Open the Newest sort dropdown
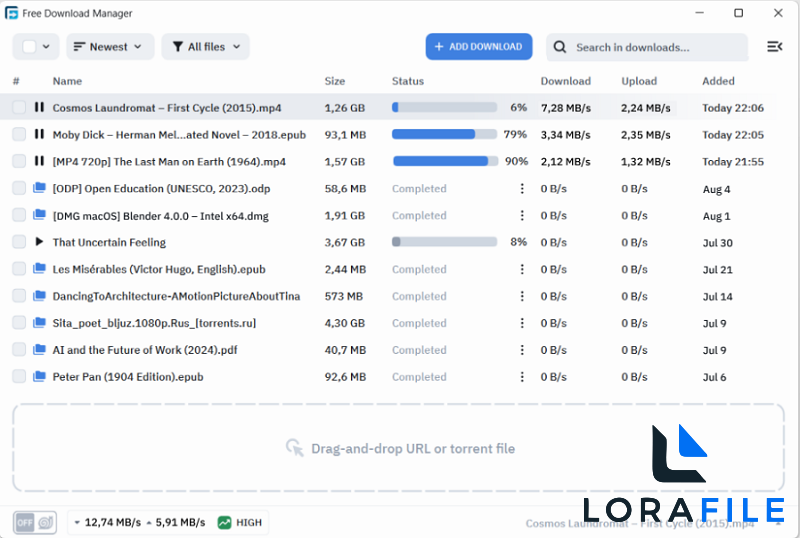This screenshot has width=800, height=538. 110,47
